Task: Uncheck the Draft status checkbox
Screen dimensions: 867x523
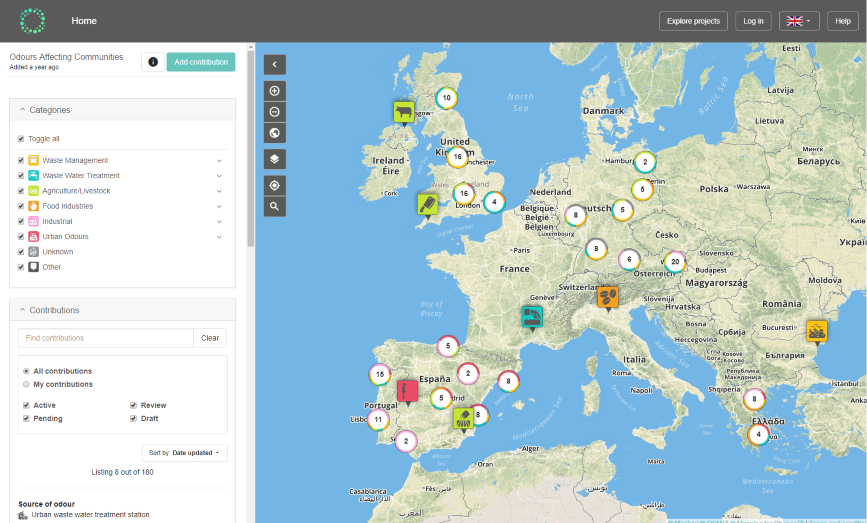Action: (x=133, y=419)
